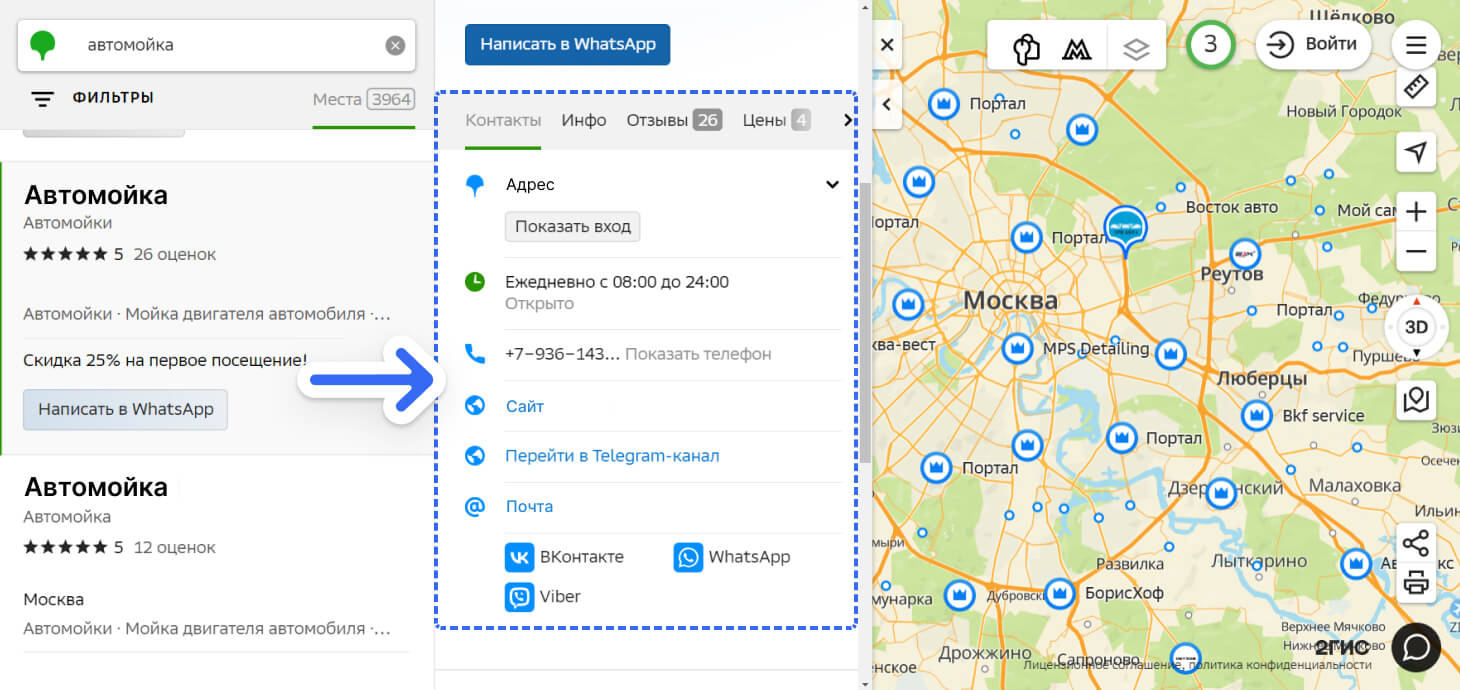Click the MPS Detailing map marker label
Viewport: 1460px width, 690px height.
(1096, 349)
